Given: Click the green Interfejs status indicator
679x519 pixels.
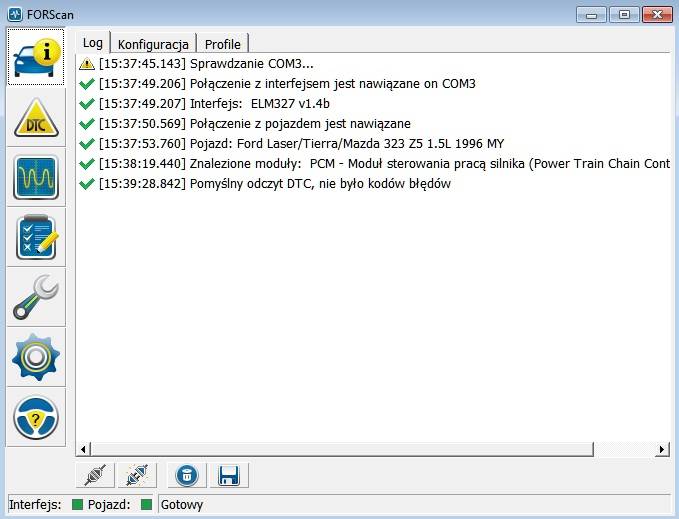Looking at the screenshot, I should (x=76, y=505).
